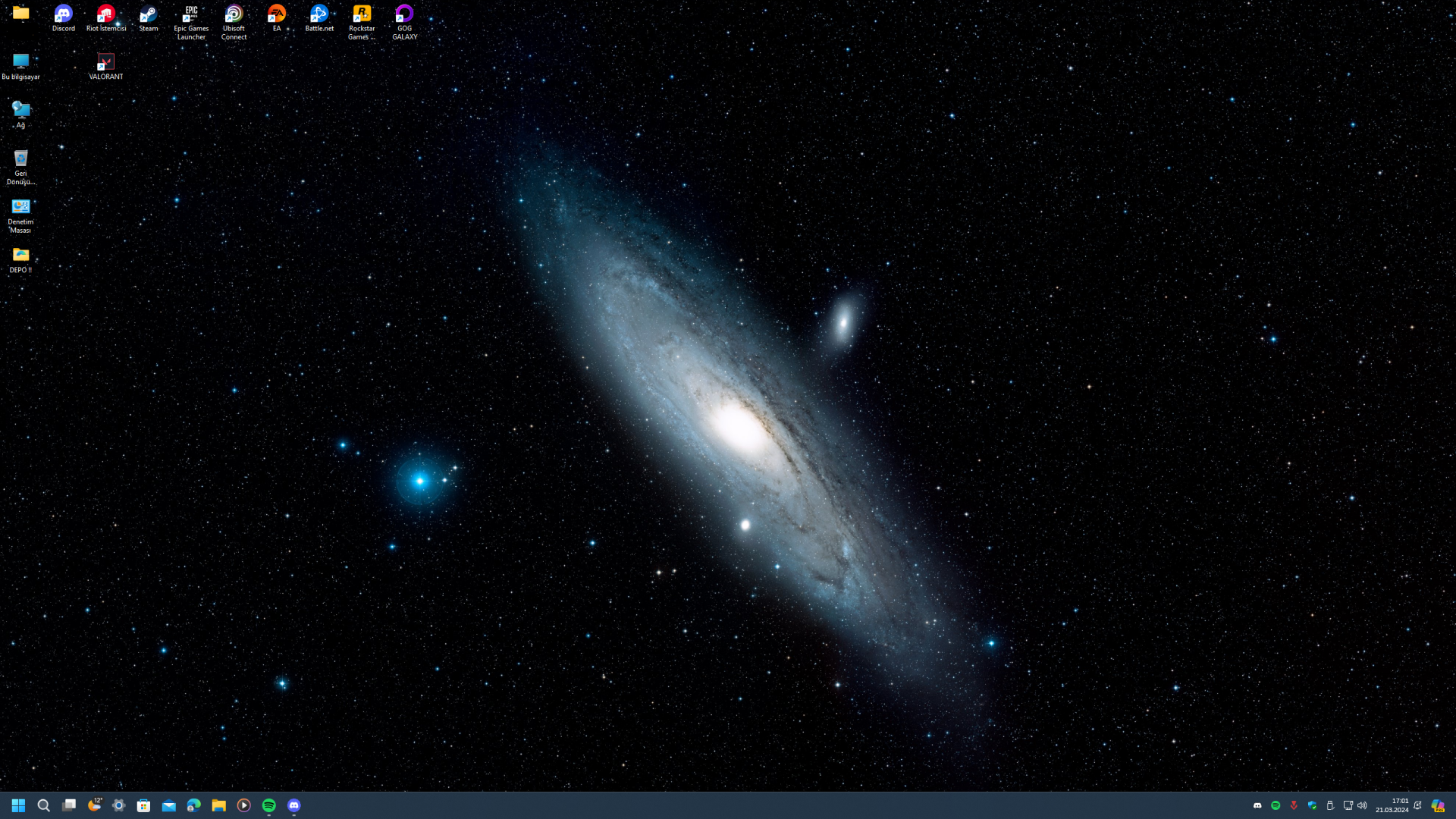Click the taskbar search magnifier
The height and width of the screenshot is (819, 1456).
(43, 805)
